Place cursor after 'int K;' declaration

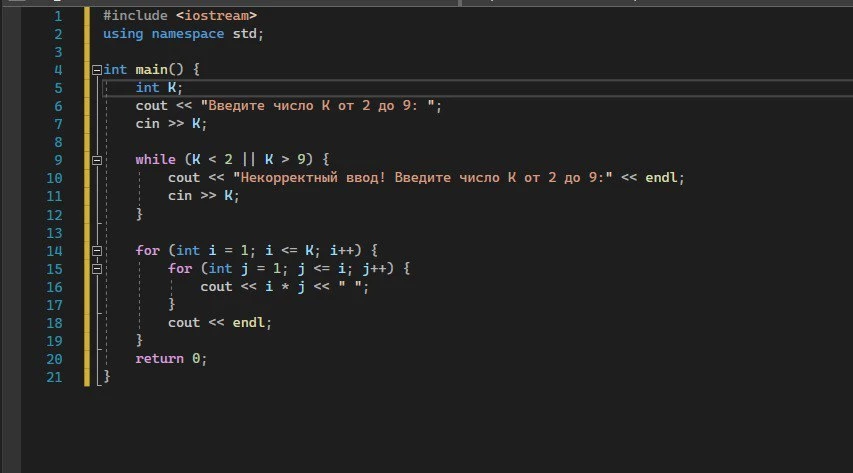tap(183, 88)
